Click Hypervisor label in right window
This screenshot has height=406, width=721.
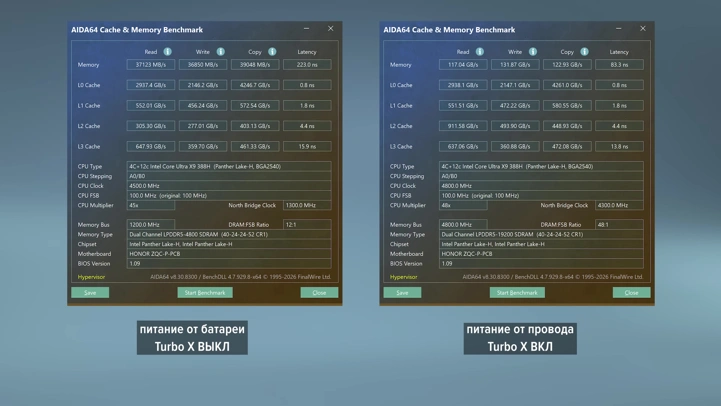click(x=403, y=277)
